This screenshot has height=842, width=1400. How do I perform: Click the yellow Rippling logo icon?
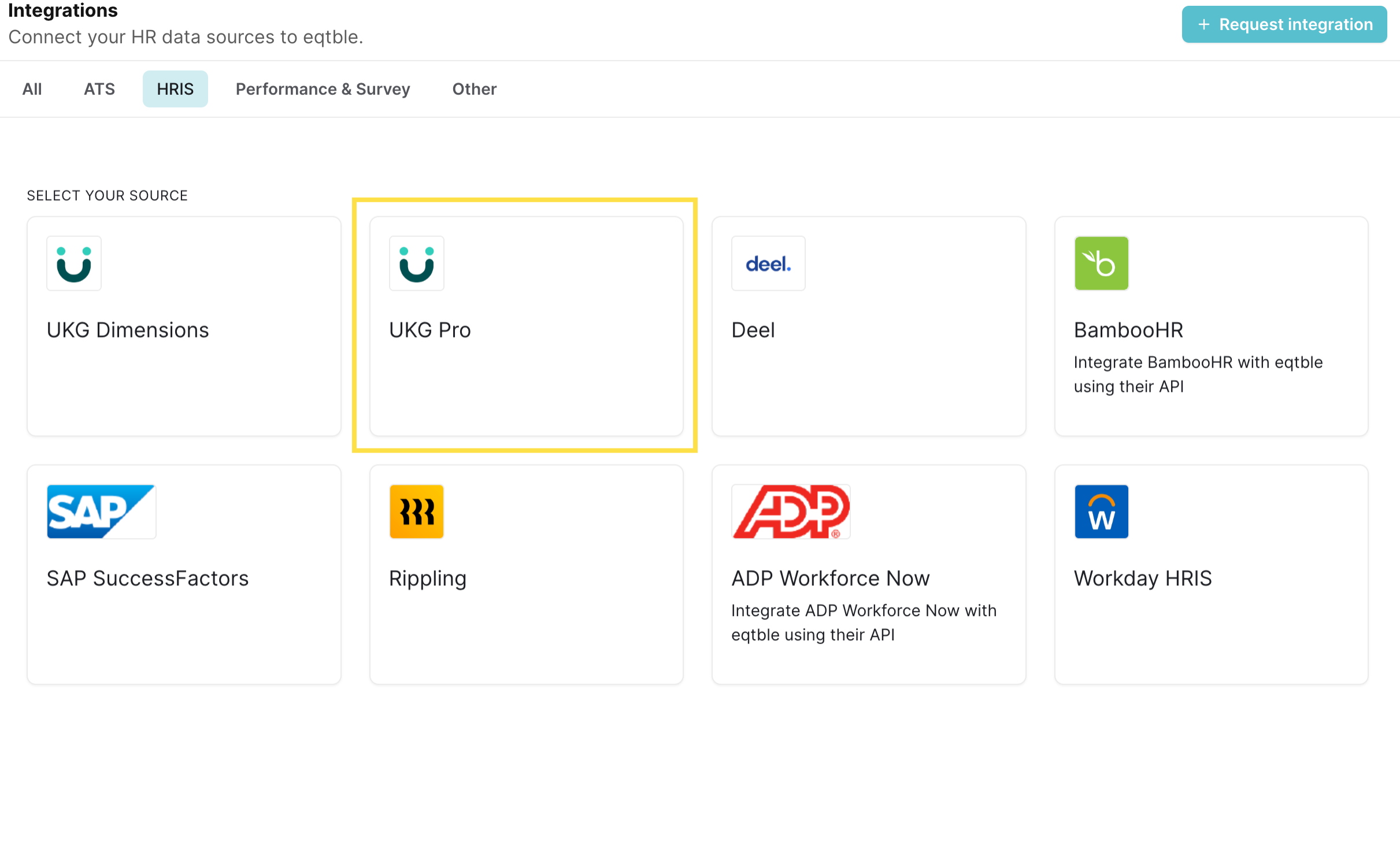[416, 511]
